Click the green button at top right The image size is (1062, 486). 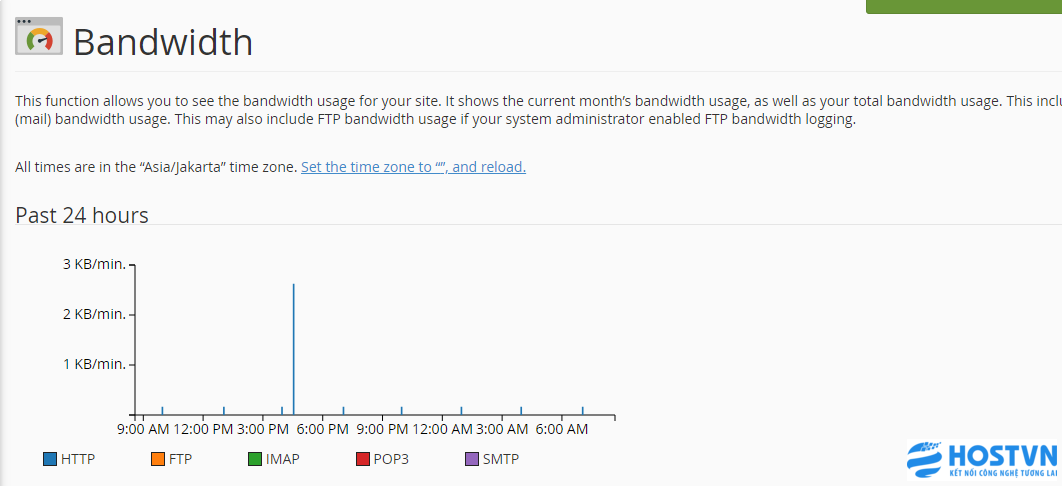click(964, 6)
